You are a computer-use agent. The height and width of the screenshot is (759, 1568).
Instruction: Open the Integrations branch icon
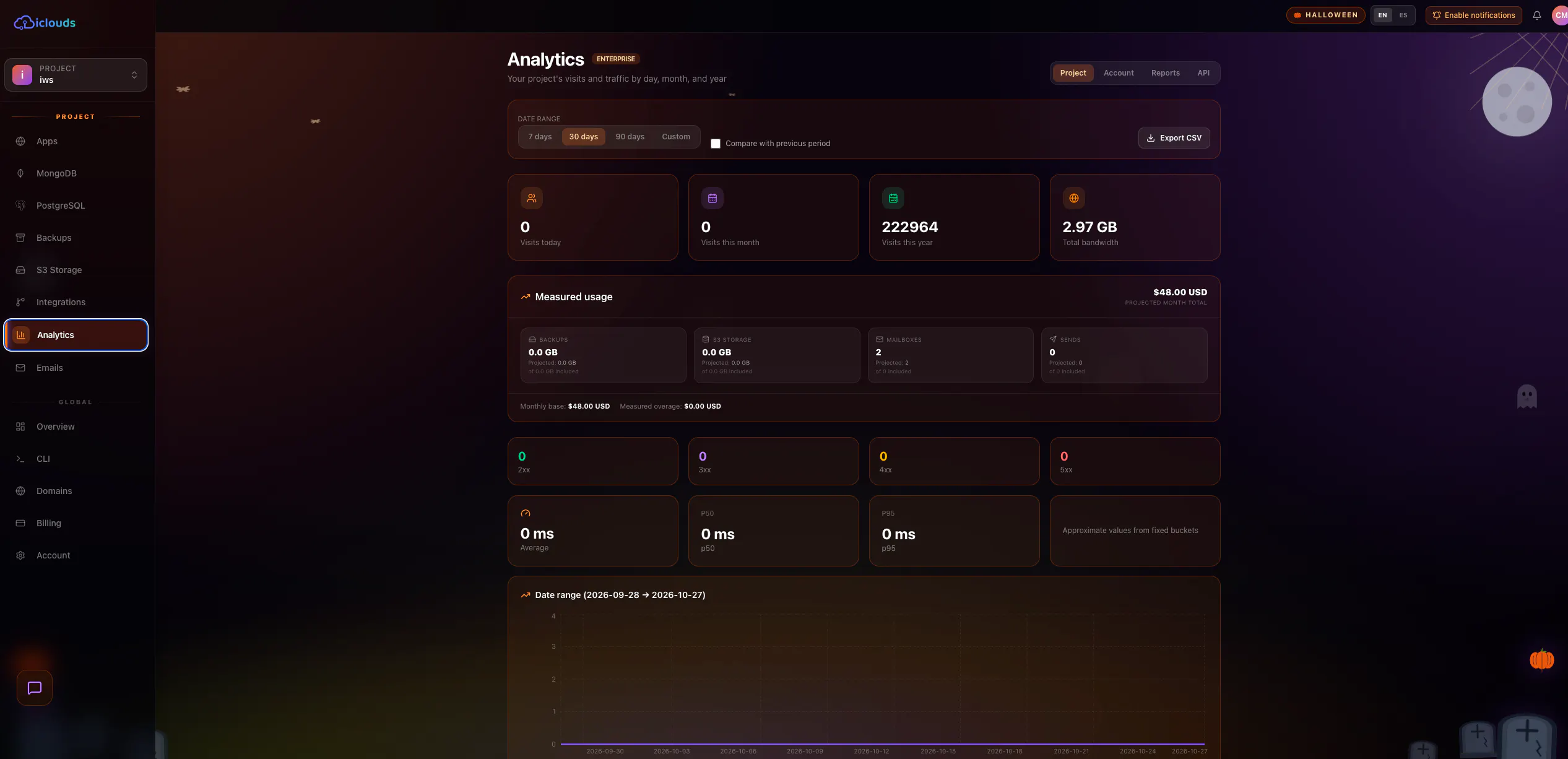click(20, 302)
